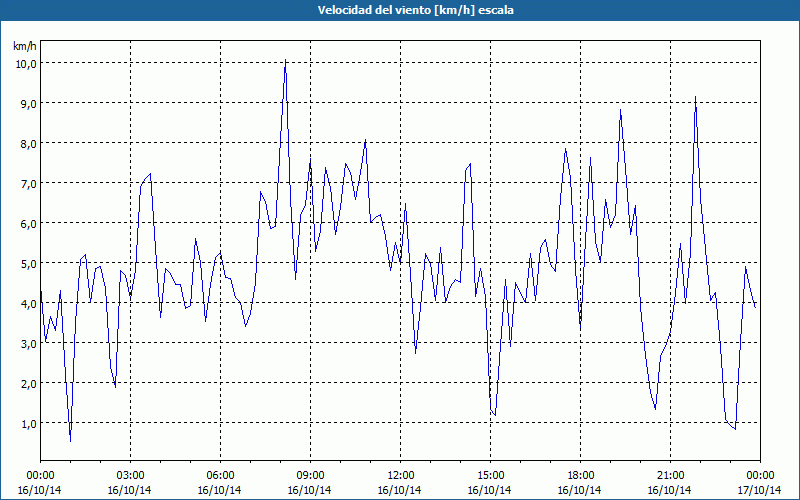Click the '17/10/14' date label on the x-axis

760,490
